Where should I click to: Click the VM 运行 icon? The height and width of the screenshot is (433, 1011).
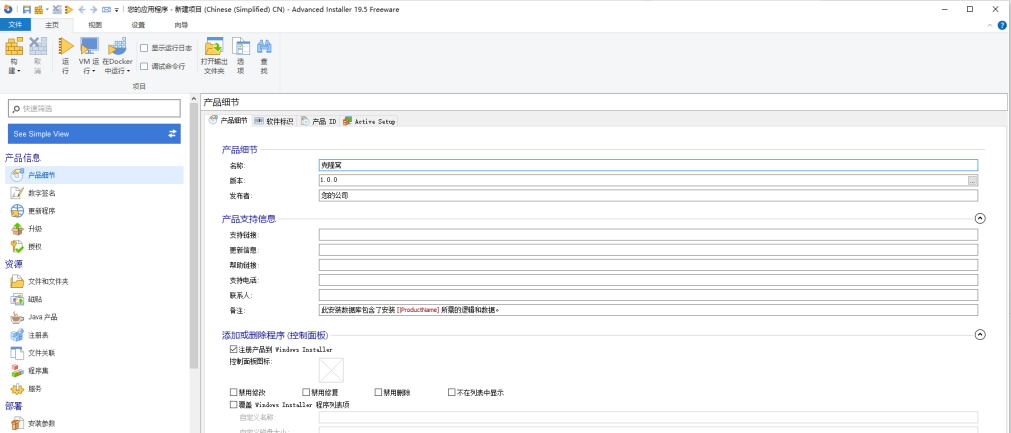(x=89, y=46)
